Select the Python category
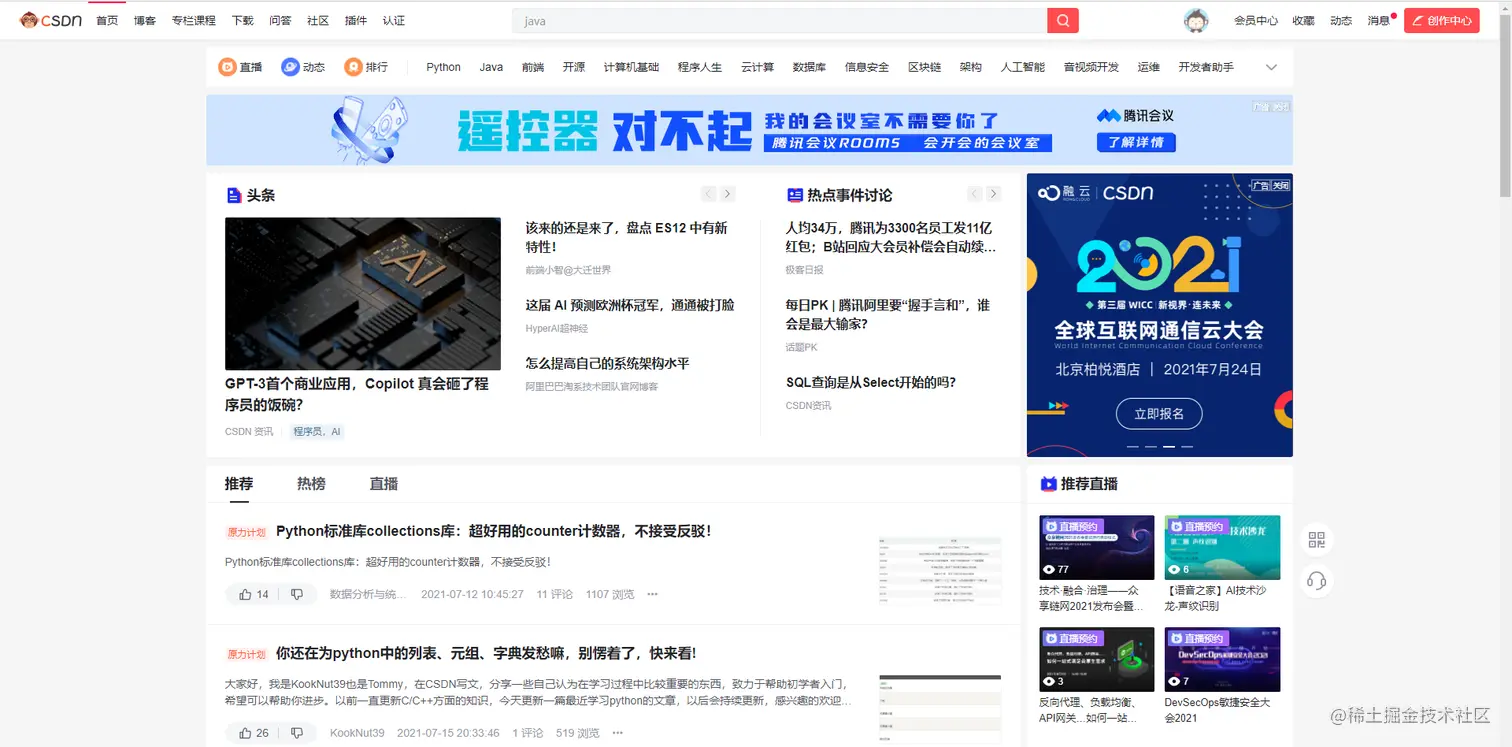 [x=443, y=67]
